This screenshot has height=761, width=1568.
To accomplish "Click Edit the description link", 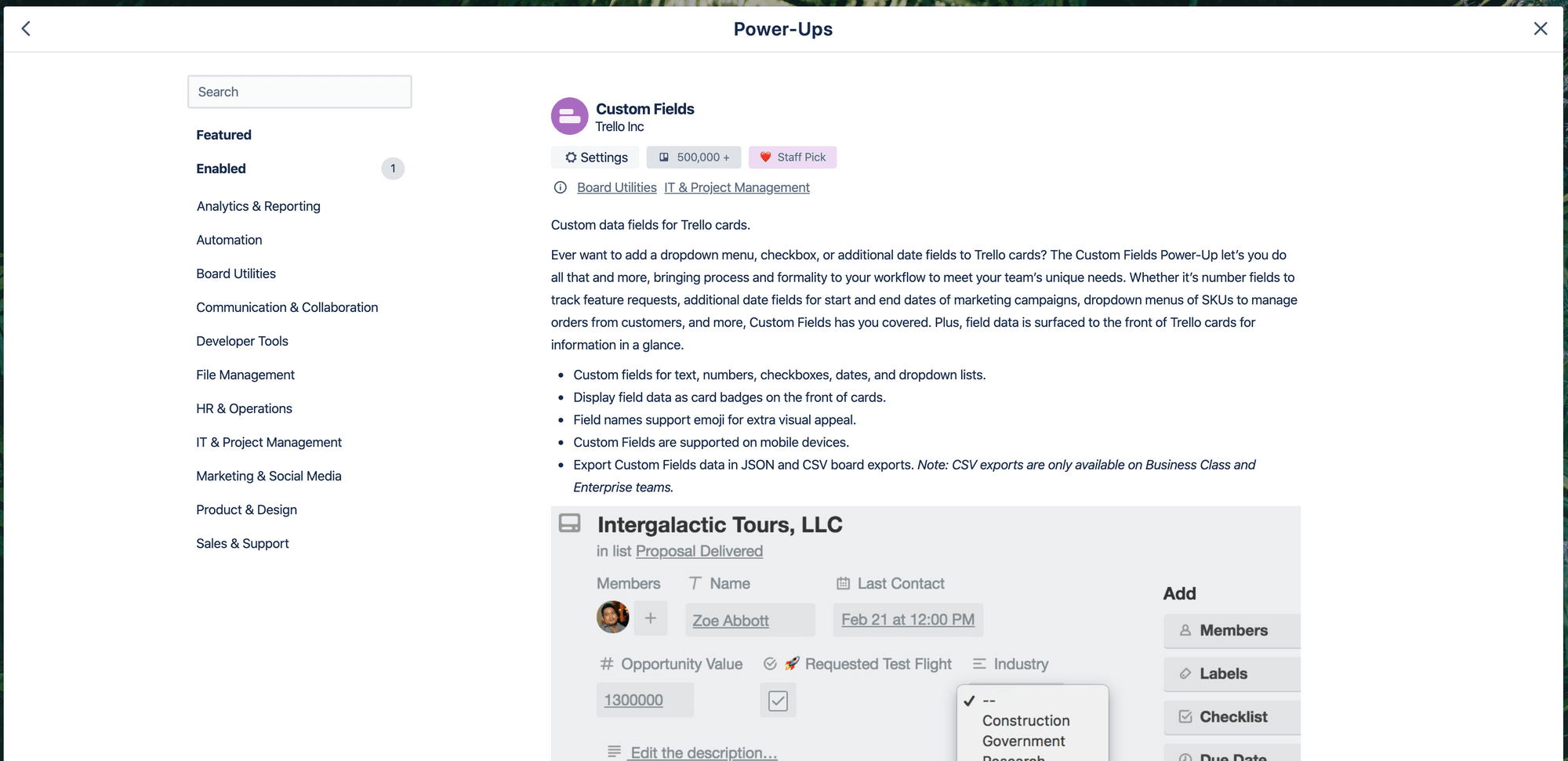I will tap(703, 752).
